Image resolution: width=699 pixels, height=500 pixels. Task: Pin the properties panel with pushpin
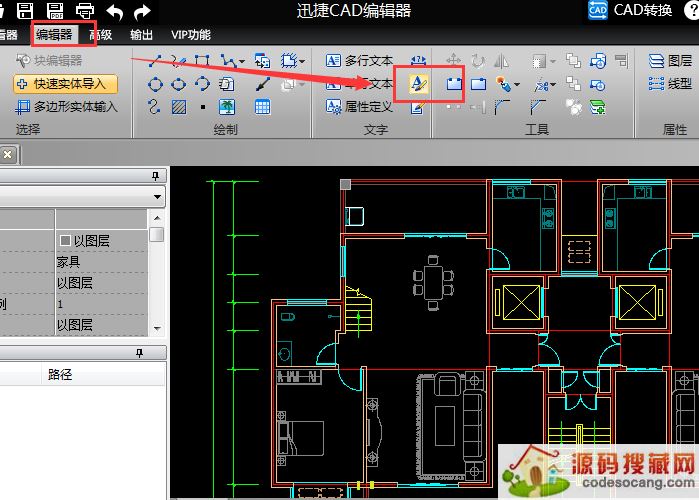155,176
